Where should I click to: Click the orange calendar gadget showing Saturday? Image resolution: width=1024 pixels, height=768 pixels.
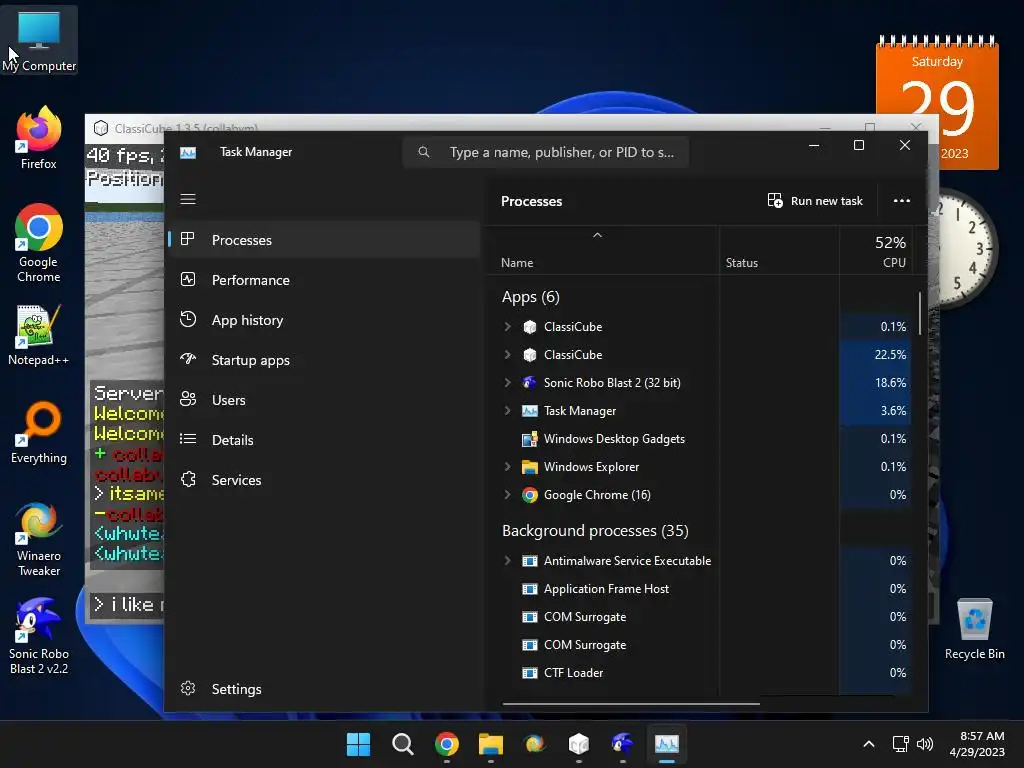(936, 103)
